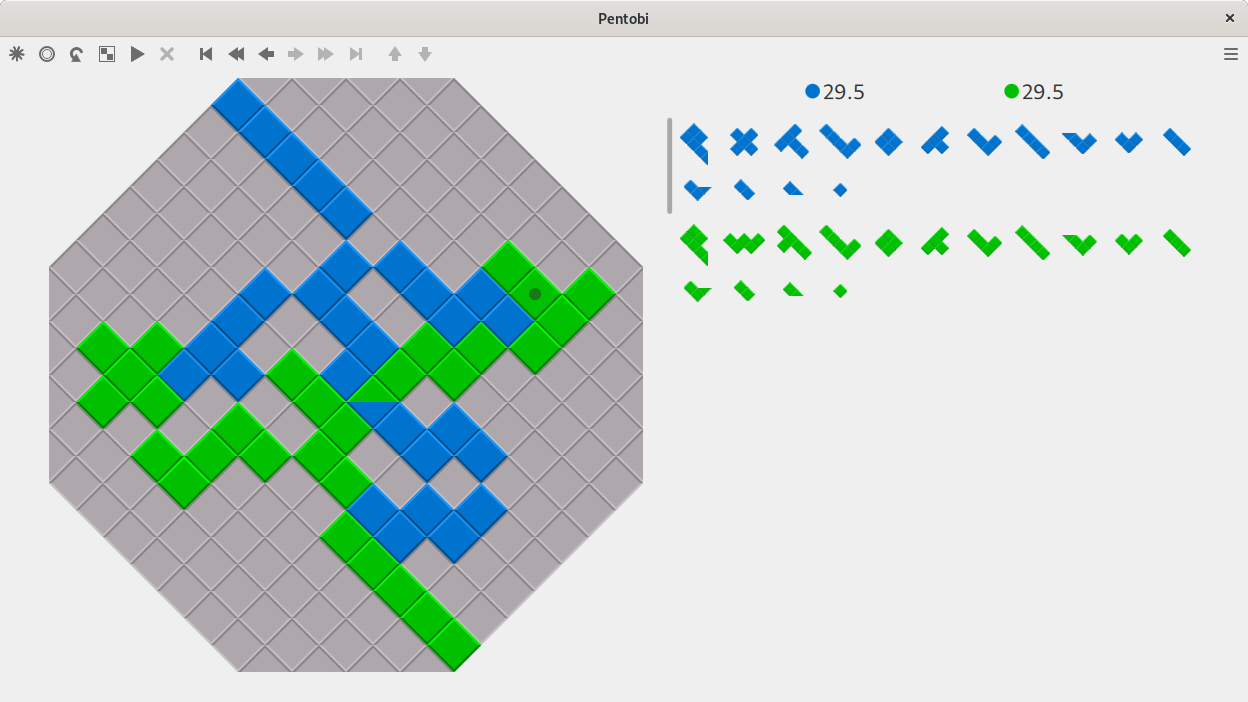Select the green W-shaped piece
The width and height of the screenshot is (1248, 702).
click(743, 243)
